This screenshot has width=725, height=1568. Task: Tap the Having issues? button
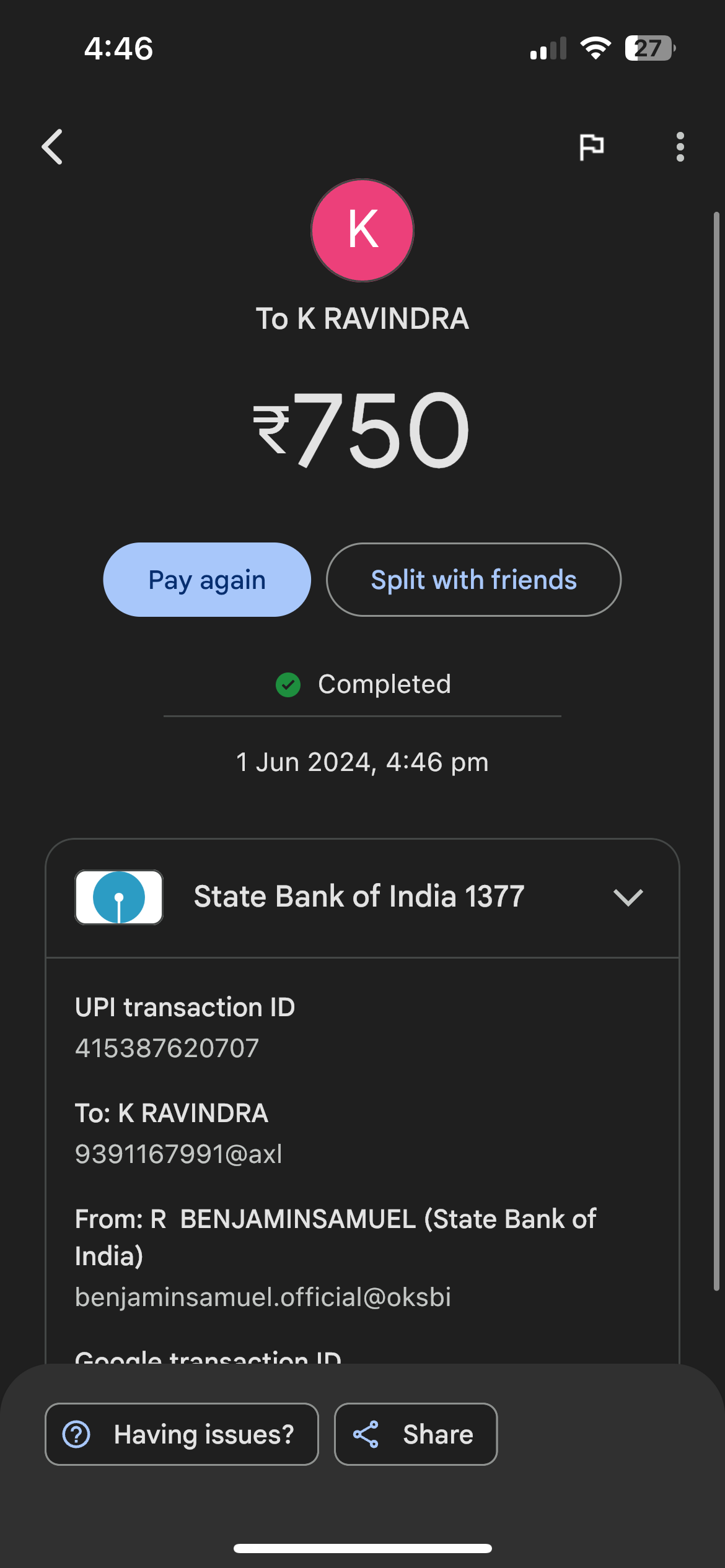182,1434
